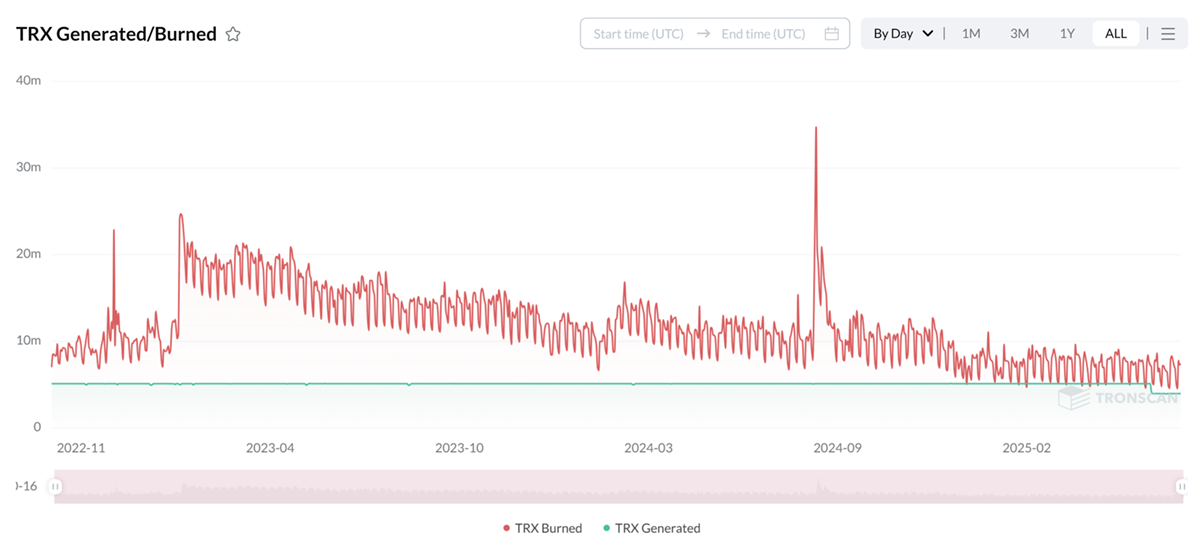Expand the By Day interval dropdown
Screen dimensions: 1200x541
point(903,34)
